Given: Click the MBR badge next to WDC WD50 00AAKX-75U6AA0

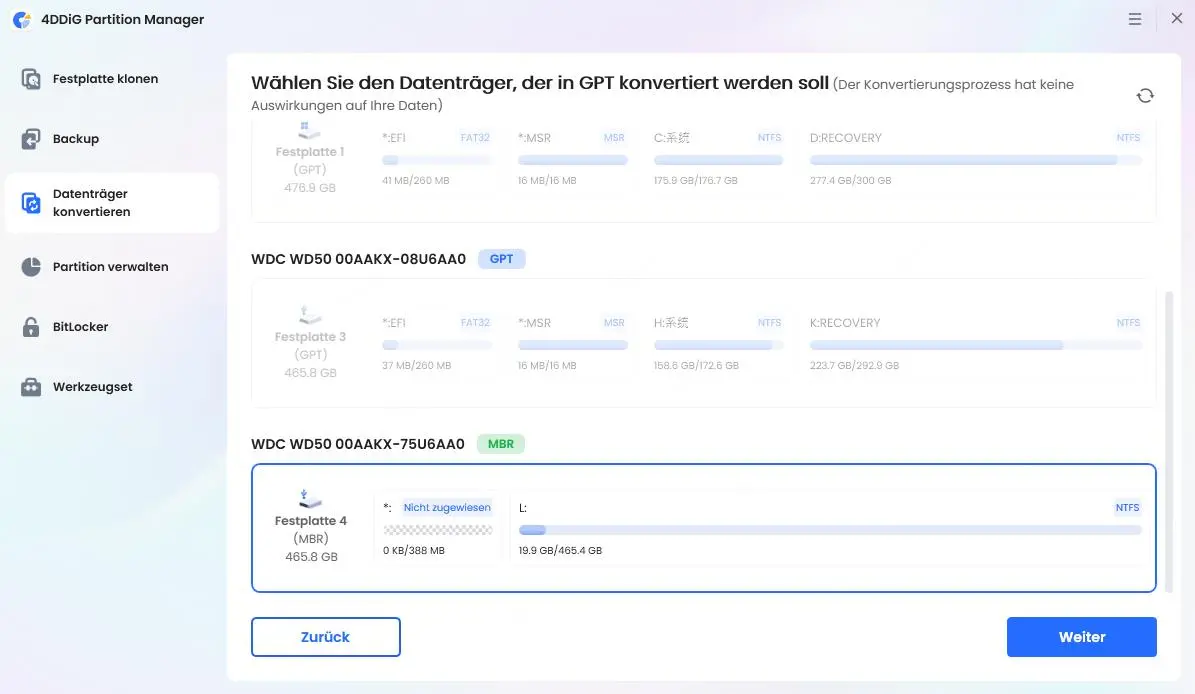Looking at the screenshot, I should tap(501, 444).
